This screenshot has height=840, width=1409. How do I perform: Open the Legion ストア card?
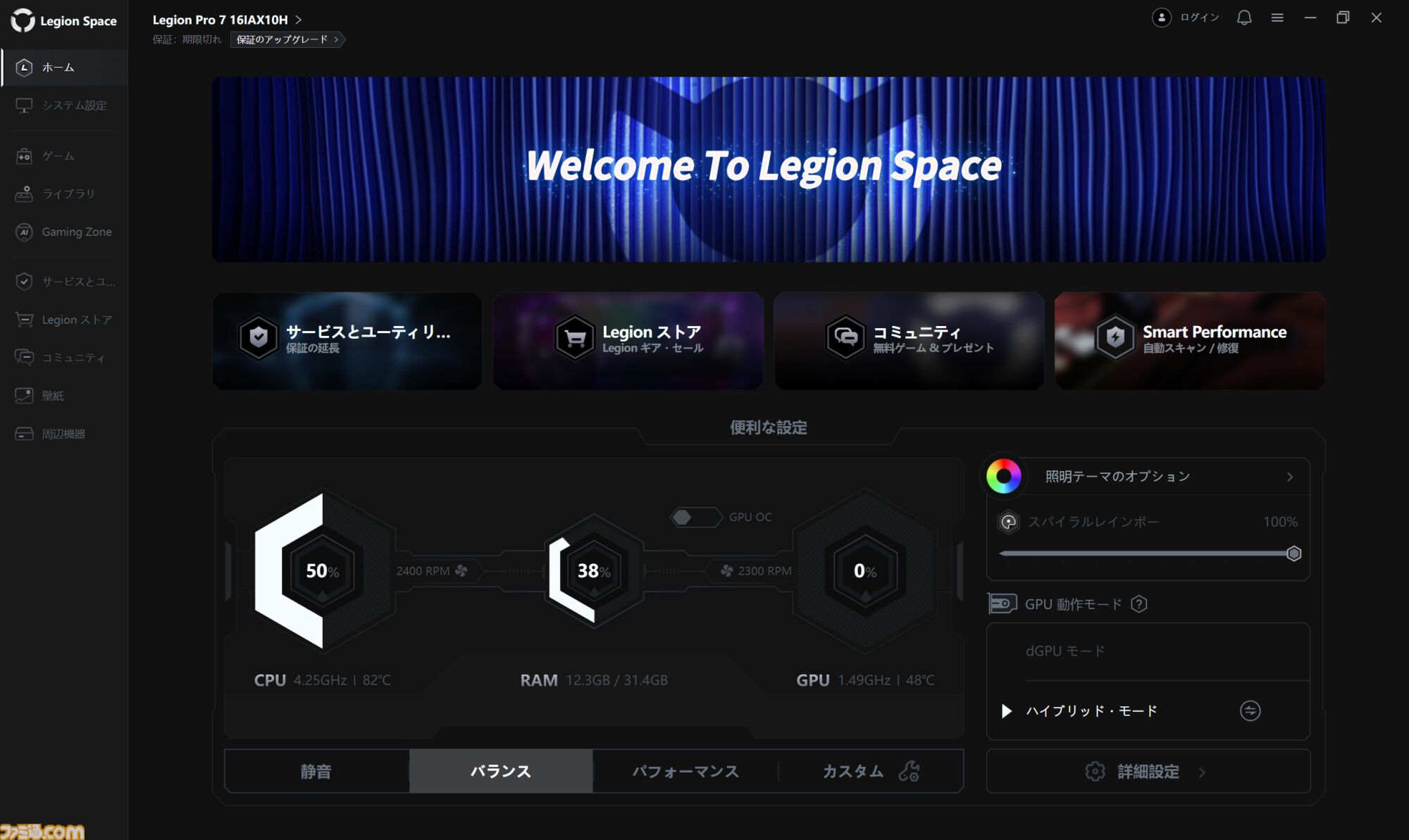[628, 341]
